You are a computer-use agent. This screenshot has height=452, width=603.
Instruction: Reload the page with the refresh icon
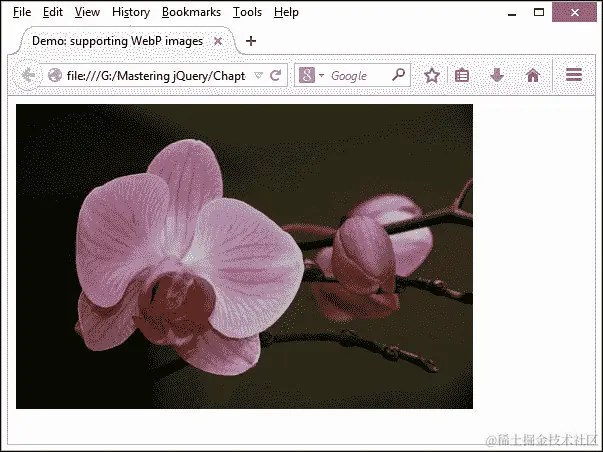click(276, 75)
